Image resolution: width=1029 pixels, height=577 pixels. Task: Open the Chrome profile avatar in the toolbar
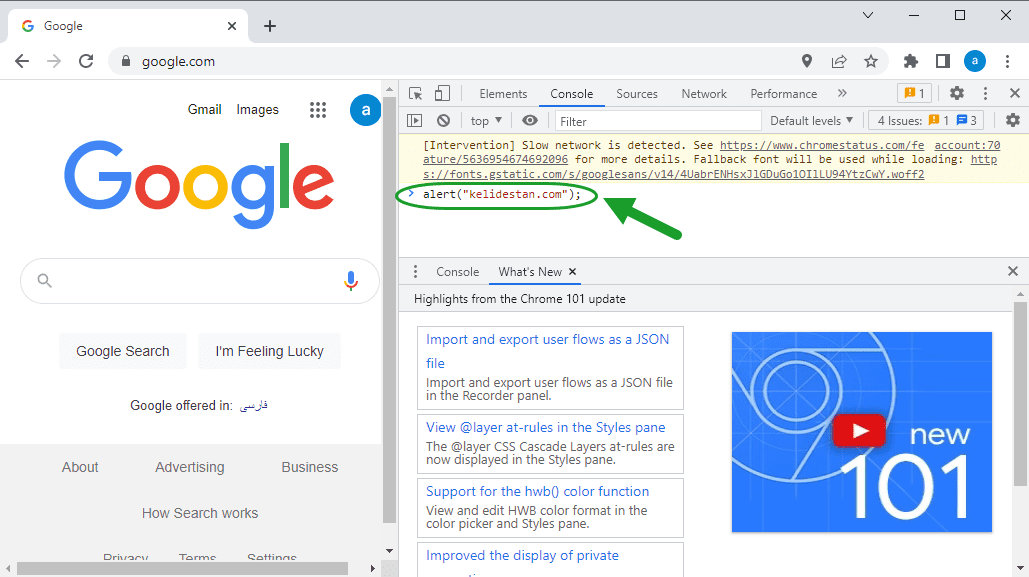[x=975, y=61]
